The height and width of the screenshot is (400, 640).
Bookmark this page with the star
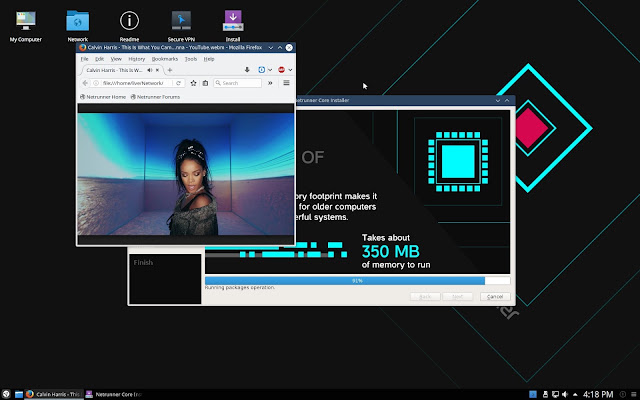(193, 83)
